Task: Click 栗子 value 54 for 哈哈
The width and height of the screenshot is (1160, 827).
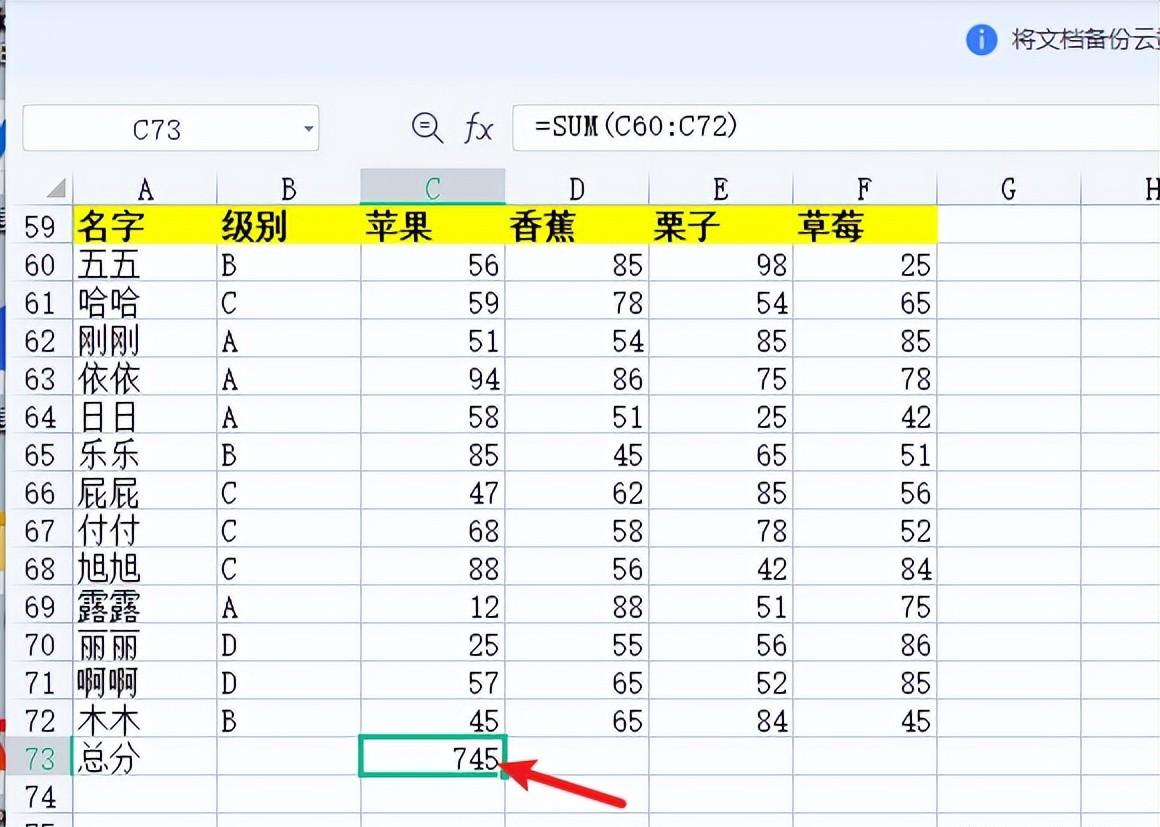Action: tap(721, 302)
